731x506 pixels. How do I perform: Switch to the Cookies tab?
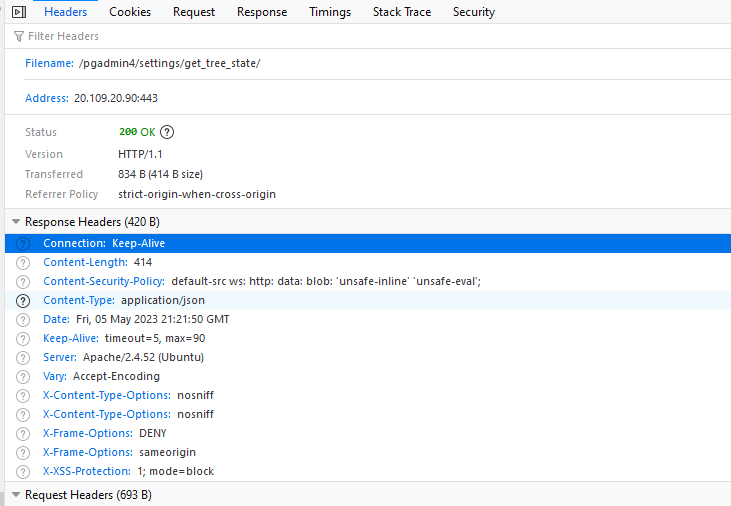pos(130,12)
